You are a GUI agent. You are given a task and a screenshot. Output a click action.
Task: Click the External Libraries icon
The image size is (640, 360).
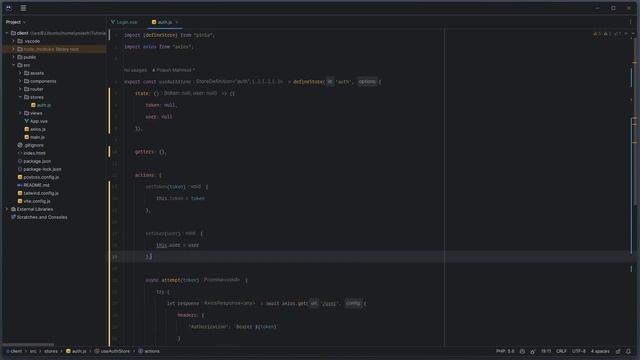tap(13, 209)
